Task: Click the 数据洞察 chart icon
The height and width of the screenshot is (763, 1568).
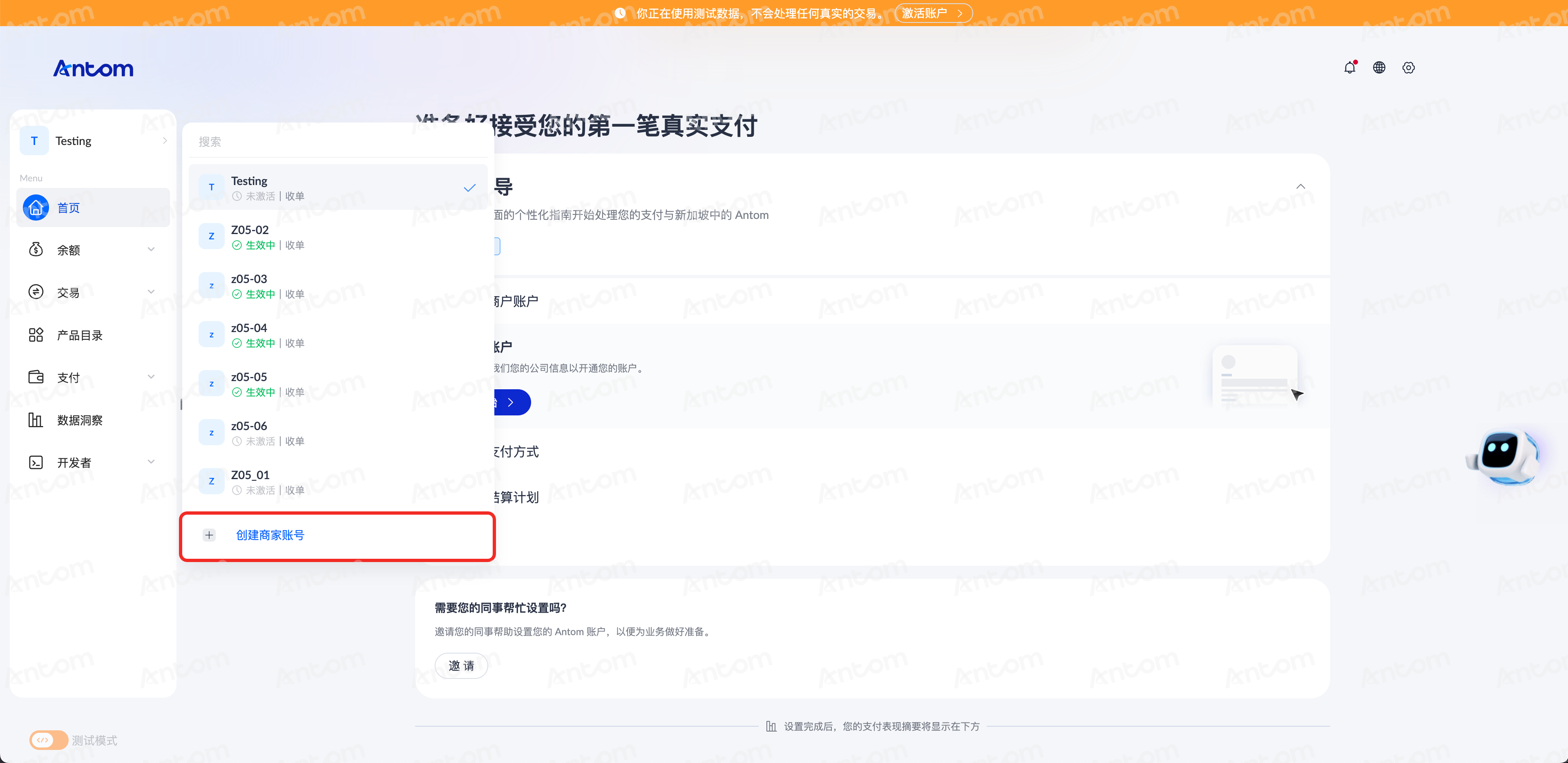Action: pyautogui.click(x=36, y=420)
